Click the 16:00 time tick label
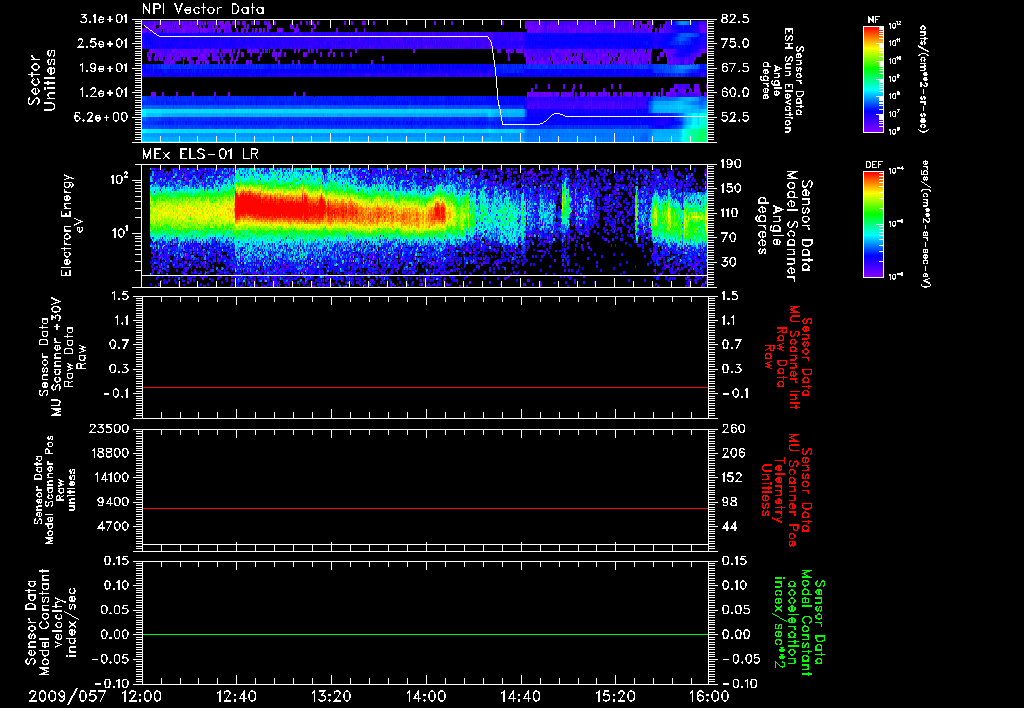This screenshot has height=708, width=1024. tap(709, 697)
